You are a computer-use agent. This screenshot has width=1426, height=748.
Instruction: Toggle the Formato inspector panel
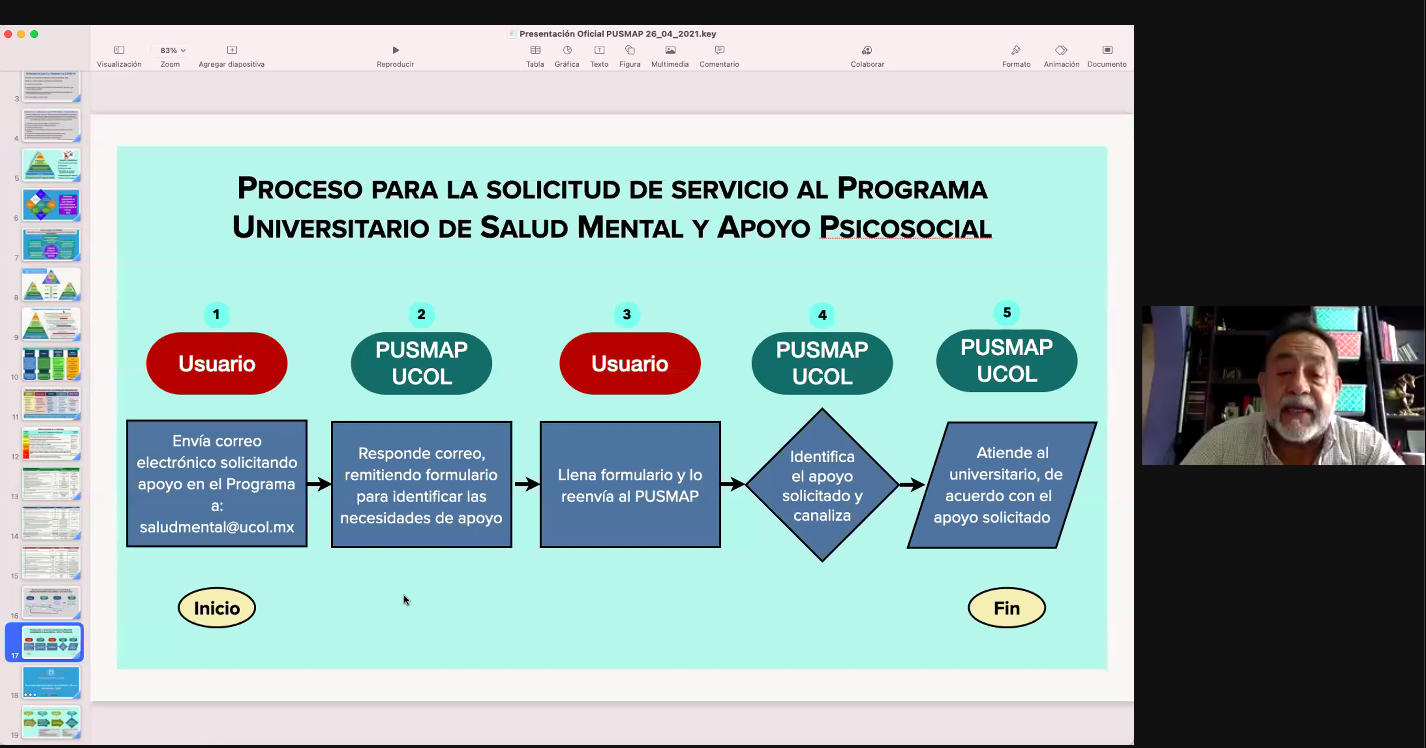1016,50
